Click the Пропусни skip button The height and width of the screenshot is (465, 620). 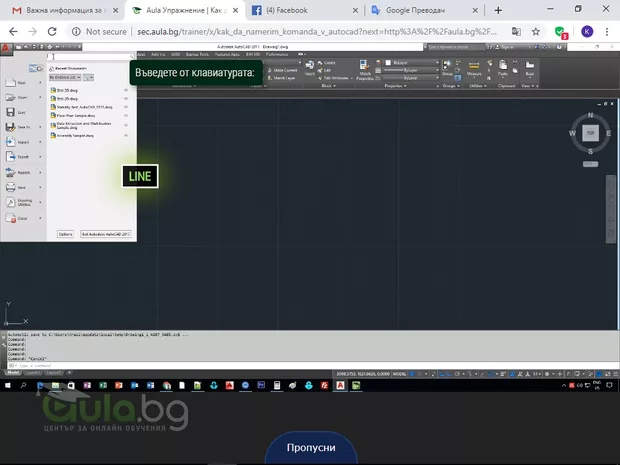click(311, 448)
